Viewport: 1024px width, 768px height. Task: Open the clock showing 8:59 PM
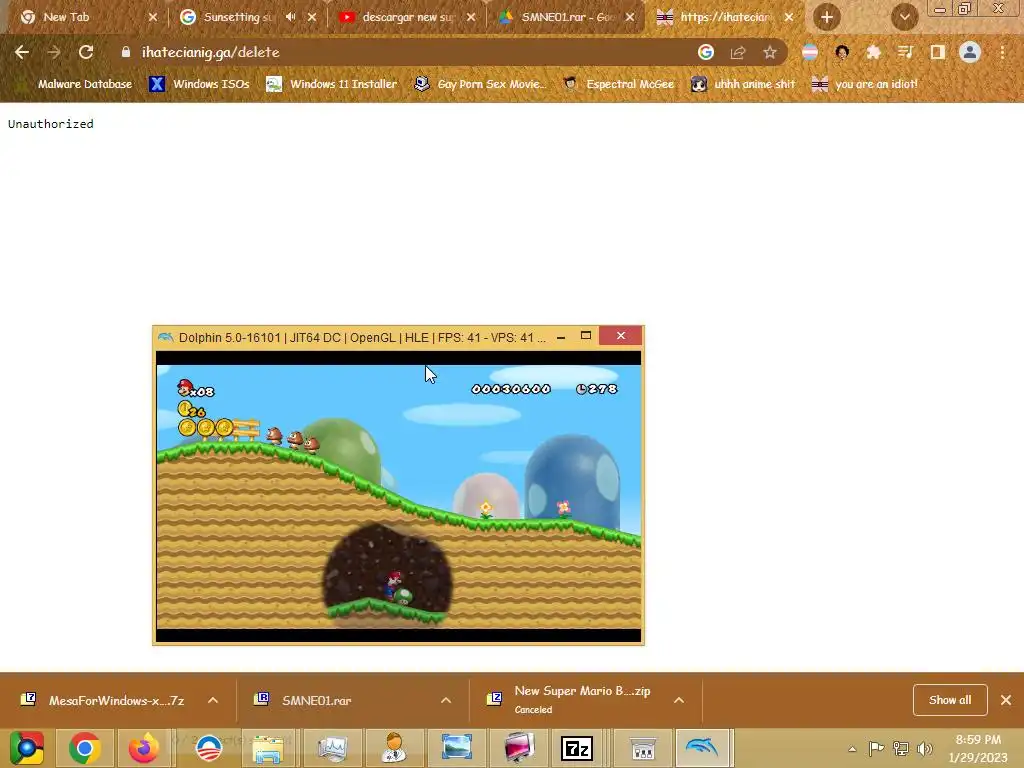(x=978, y=748)
